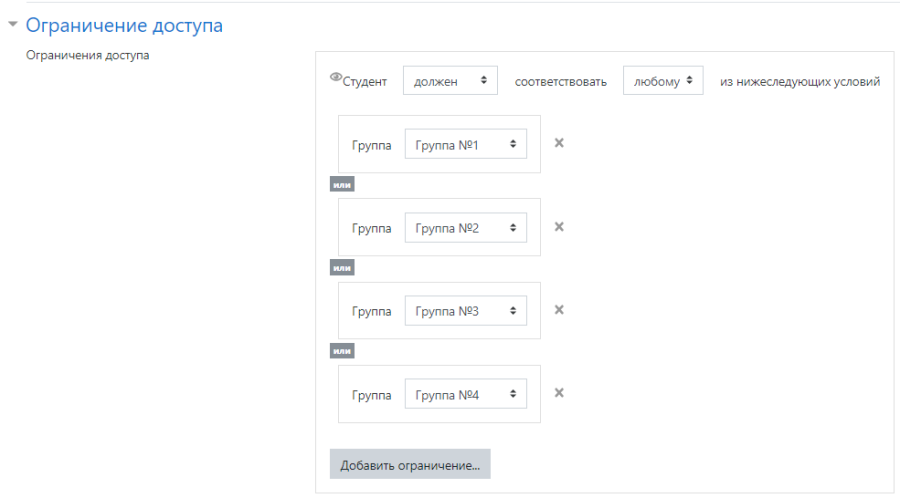Click the Ограничение доступа section heading

pos(124,26)
